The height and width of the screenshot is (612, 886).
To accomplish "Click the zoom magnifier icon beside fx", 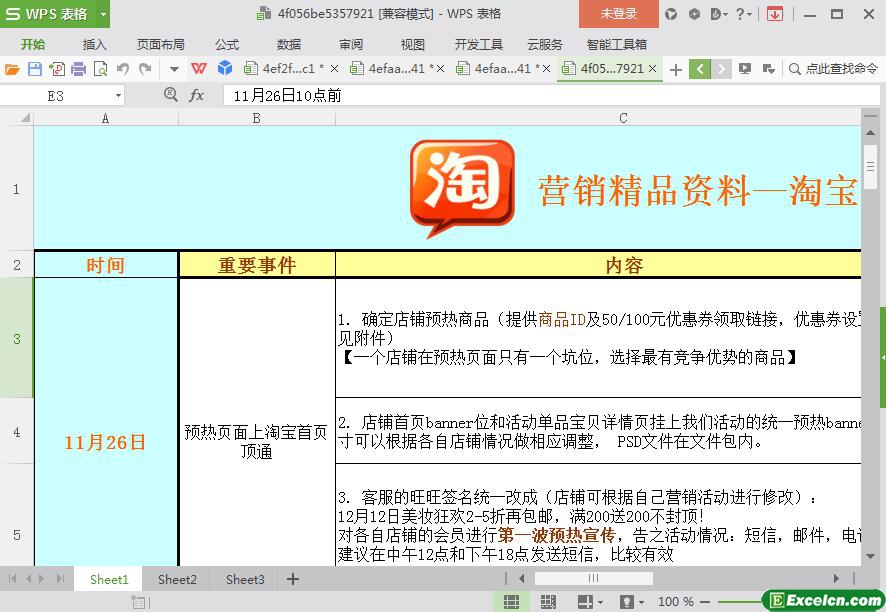I will coord(171,95).
